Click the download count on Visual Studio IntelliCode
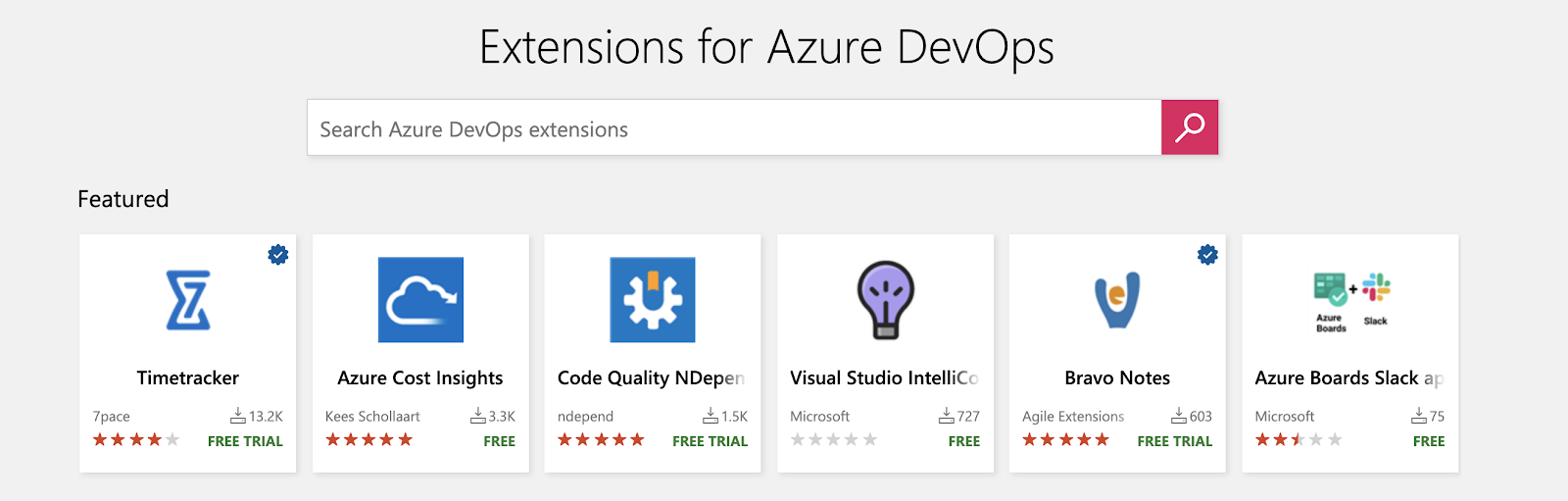 coord(959,417)
